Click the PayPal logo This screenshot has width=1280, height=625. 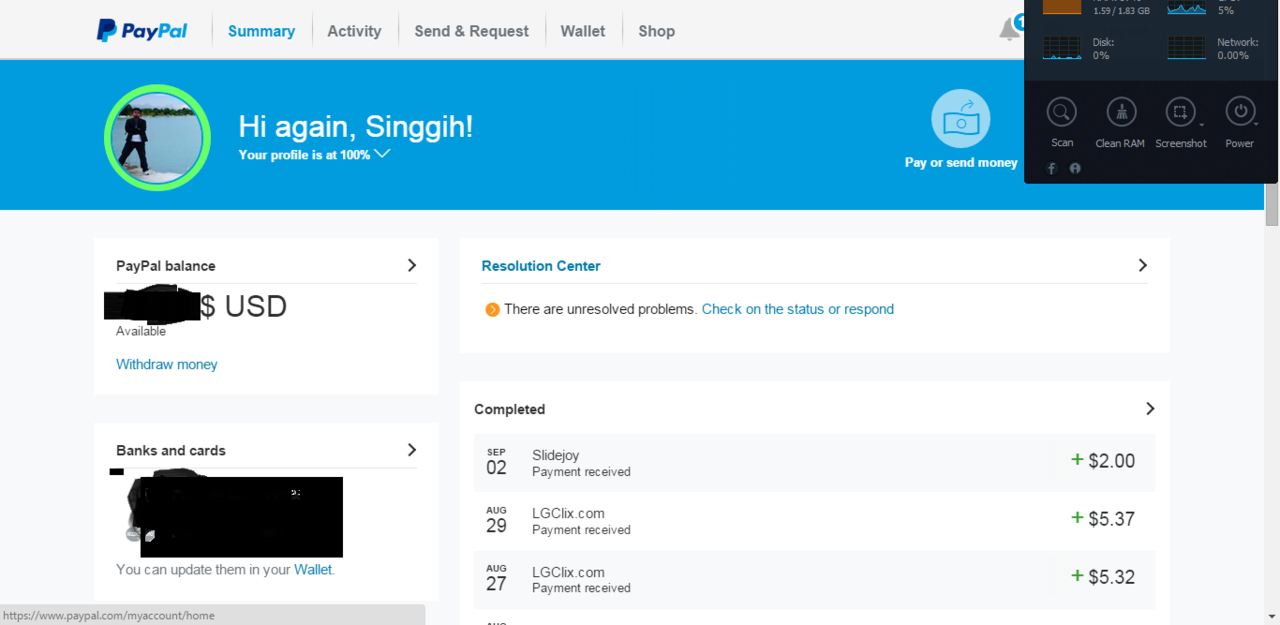142,31
